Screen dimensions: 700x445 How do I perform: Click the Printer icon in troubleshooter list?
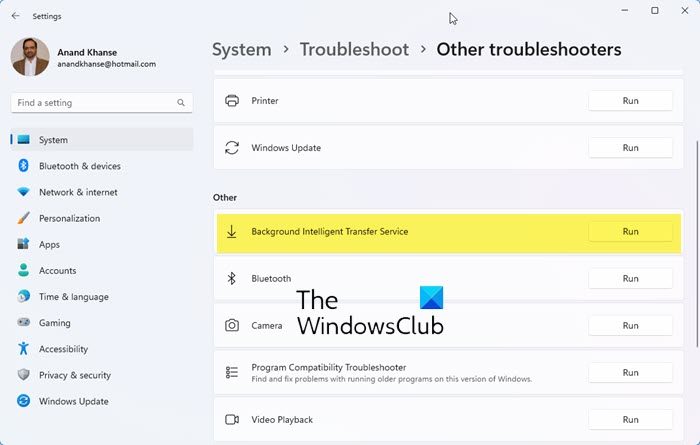pos(232,101)
